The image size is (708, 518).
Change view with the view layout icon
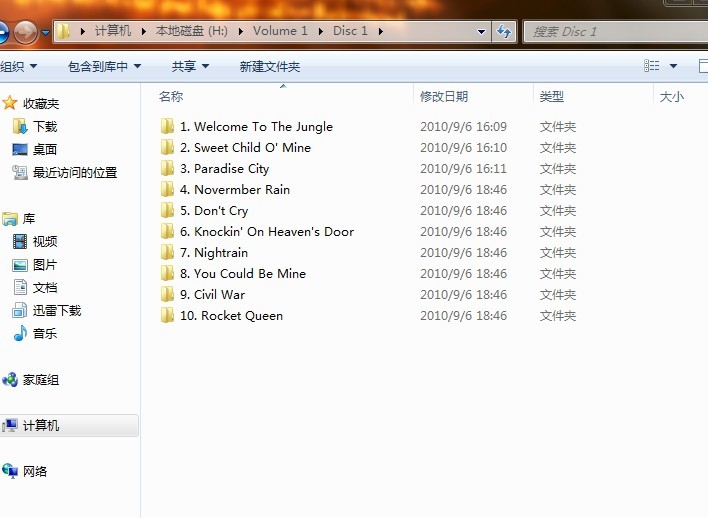652,66
